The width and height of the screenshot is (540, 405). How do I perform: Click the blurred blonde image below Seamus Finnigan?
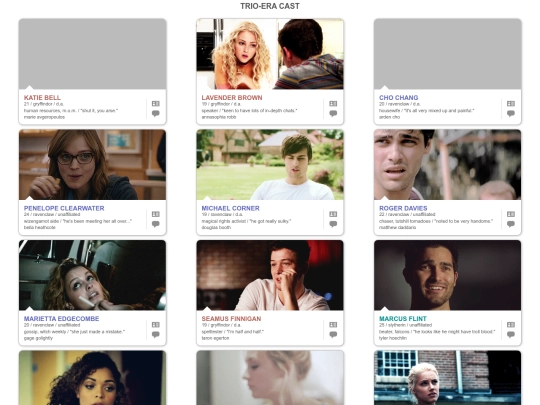tap(270, 378)
